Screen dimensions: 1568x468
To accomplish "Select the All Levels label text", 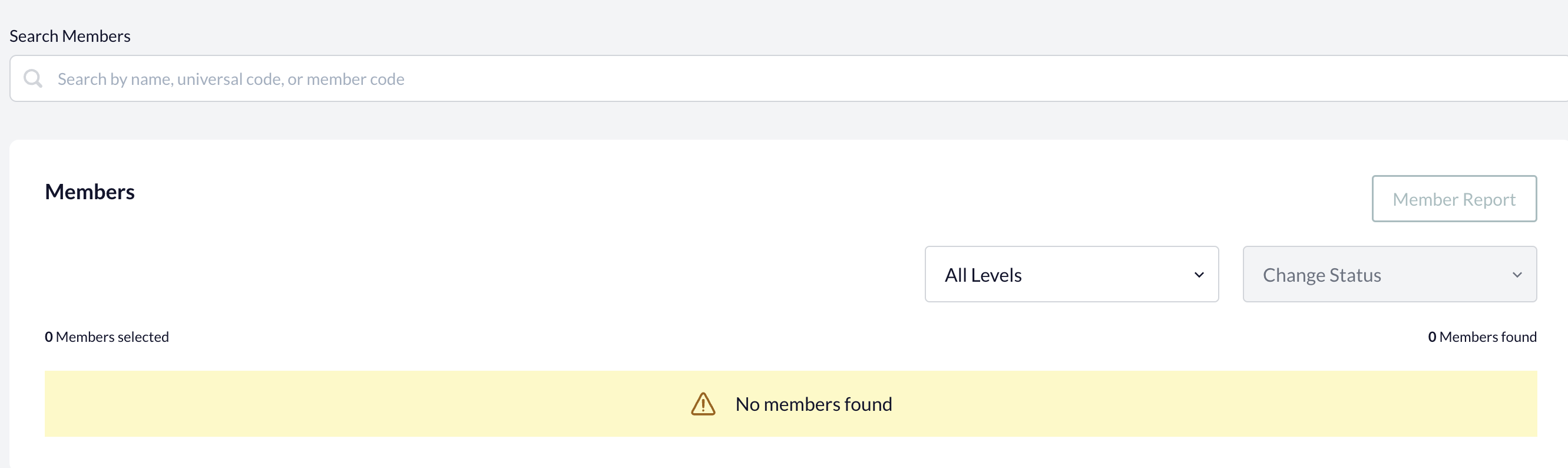I will [983, 275].
